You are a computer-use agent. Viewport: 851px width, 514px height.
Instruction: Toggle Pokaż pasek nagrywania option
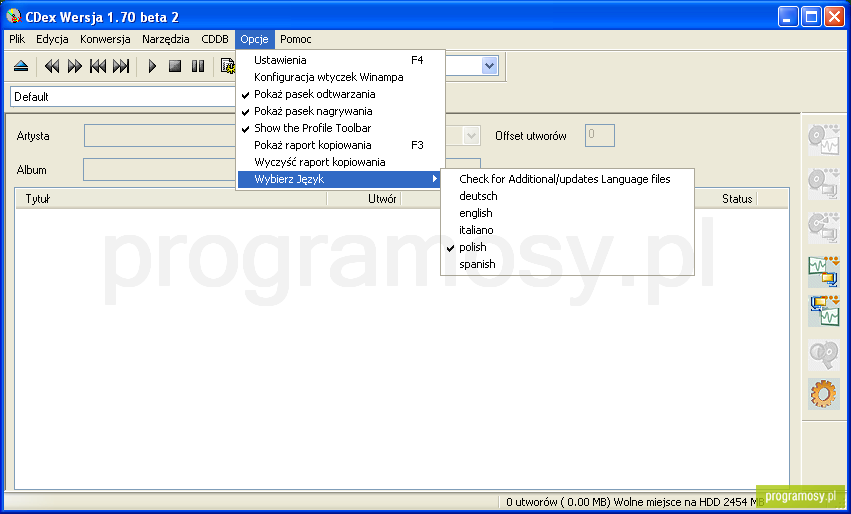click(x=341, y=111)
